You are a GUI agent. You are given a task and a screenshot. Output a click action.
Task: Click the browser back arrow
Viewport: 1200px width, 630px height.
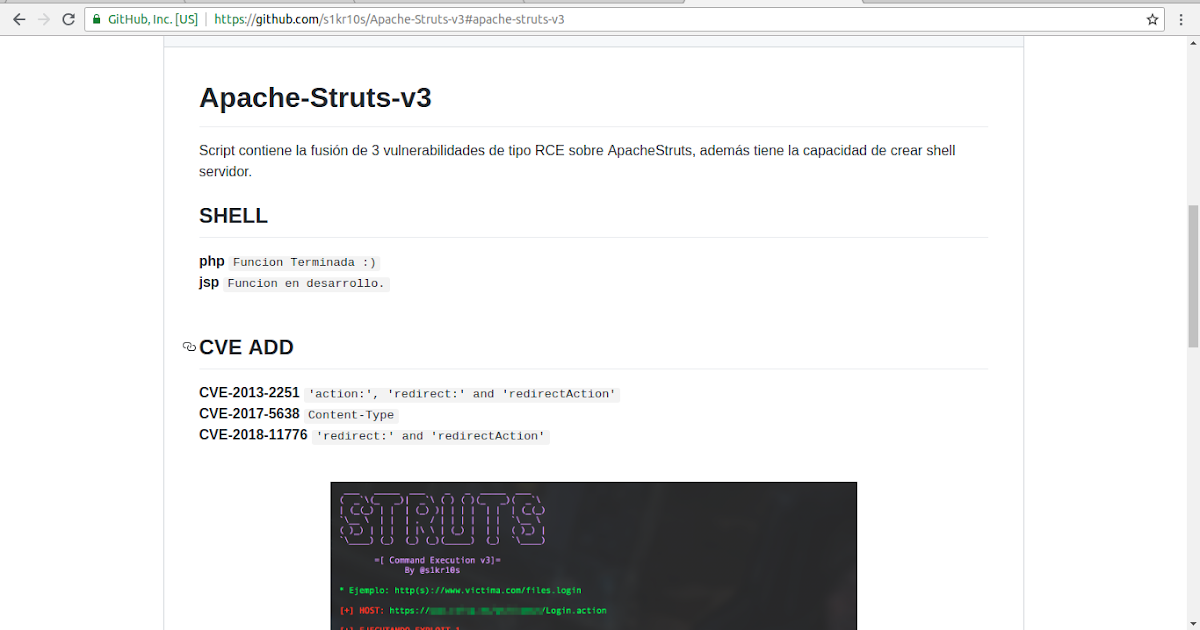pyautogui.click(x=18, y=18)
